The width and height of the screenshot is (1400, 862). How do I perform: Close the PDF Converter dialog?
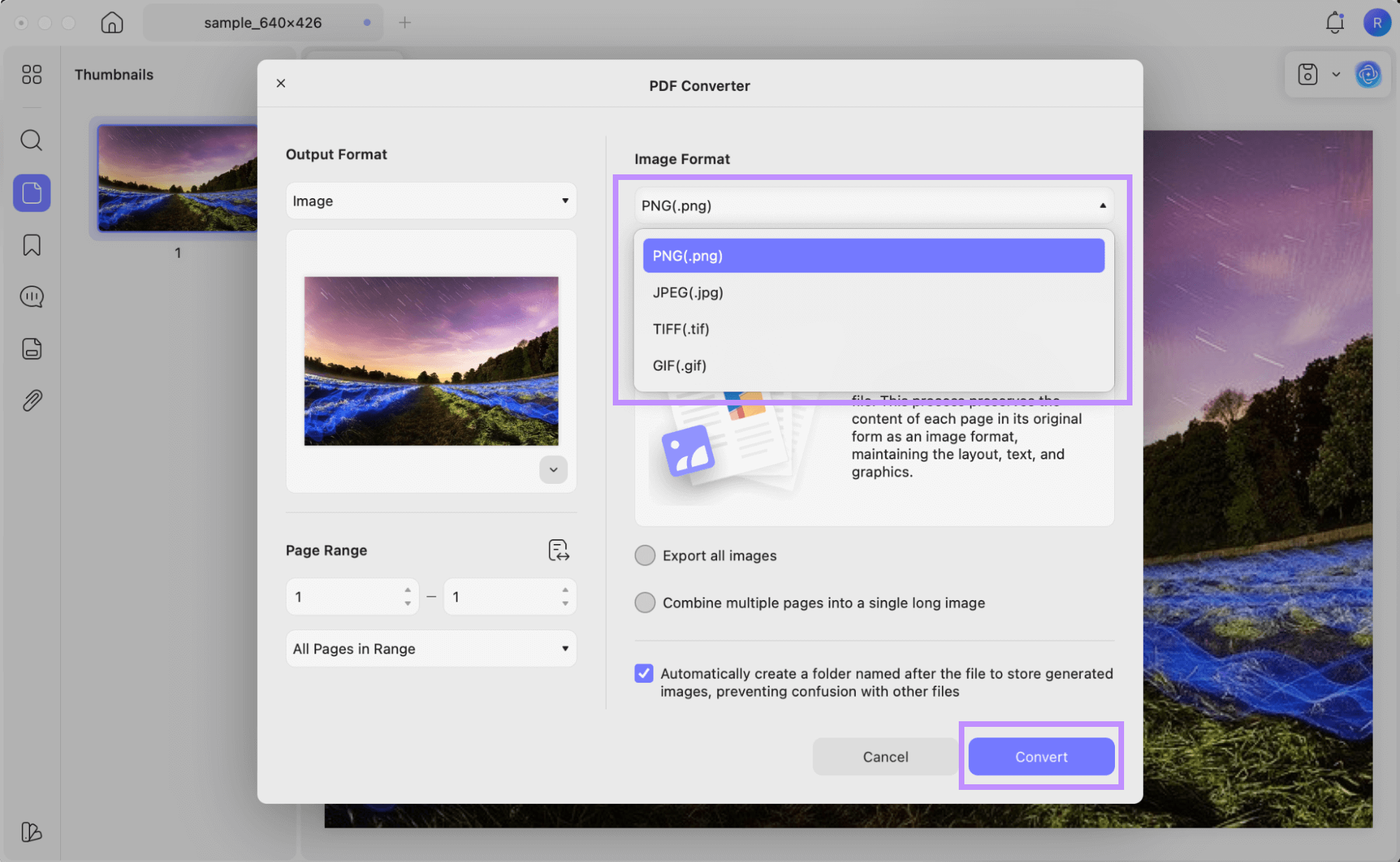281,83
